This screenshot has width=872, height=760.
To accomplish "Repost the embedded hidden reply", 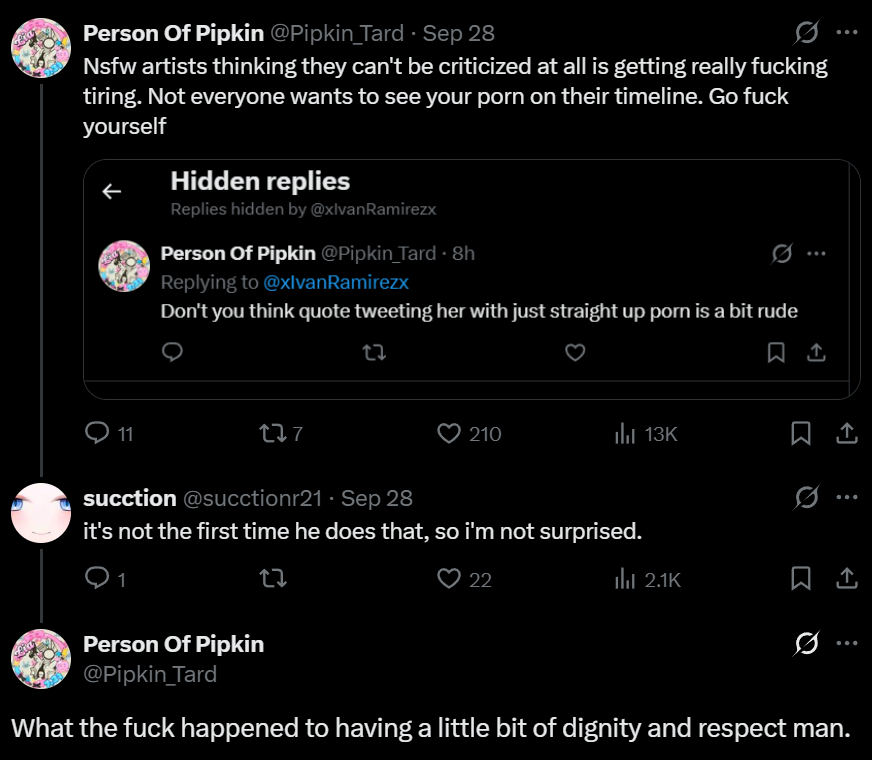I will coord(374,352).
